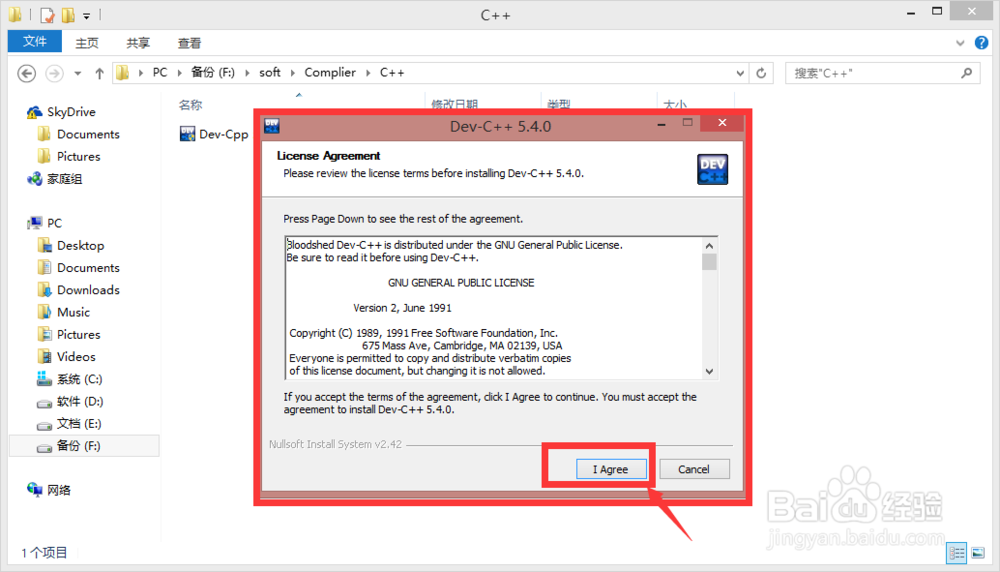Minimize the Dev-C++ installer window
Image resolution: width=1000 pixels, height=572 pixels.
coord(661,124)
